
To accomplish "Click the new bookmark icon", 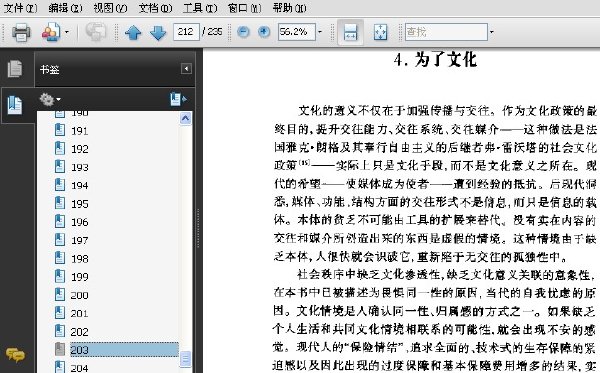I will coord(178,99).
